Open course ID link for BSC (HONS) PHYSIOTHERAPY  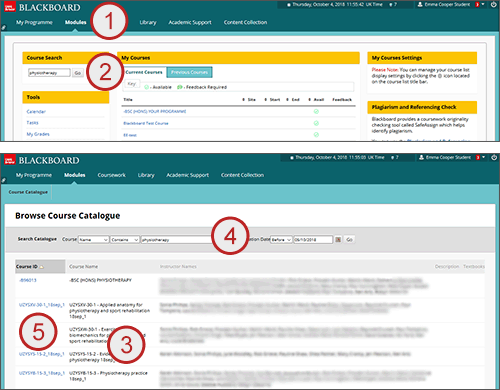click(x=28, y=280)
